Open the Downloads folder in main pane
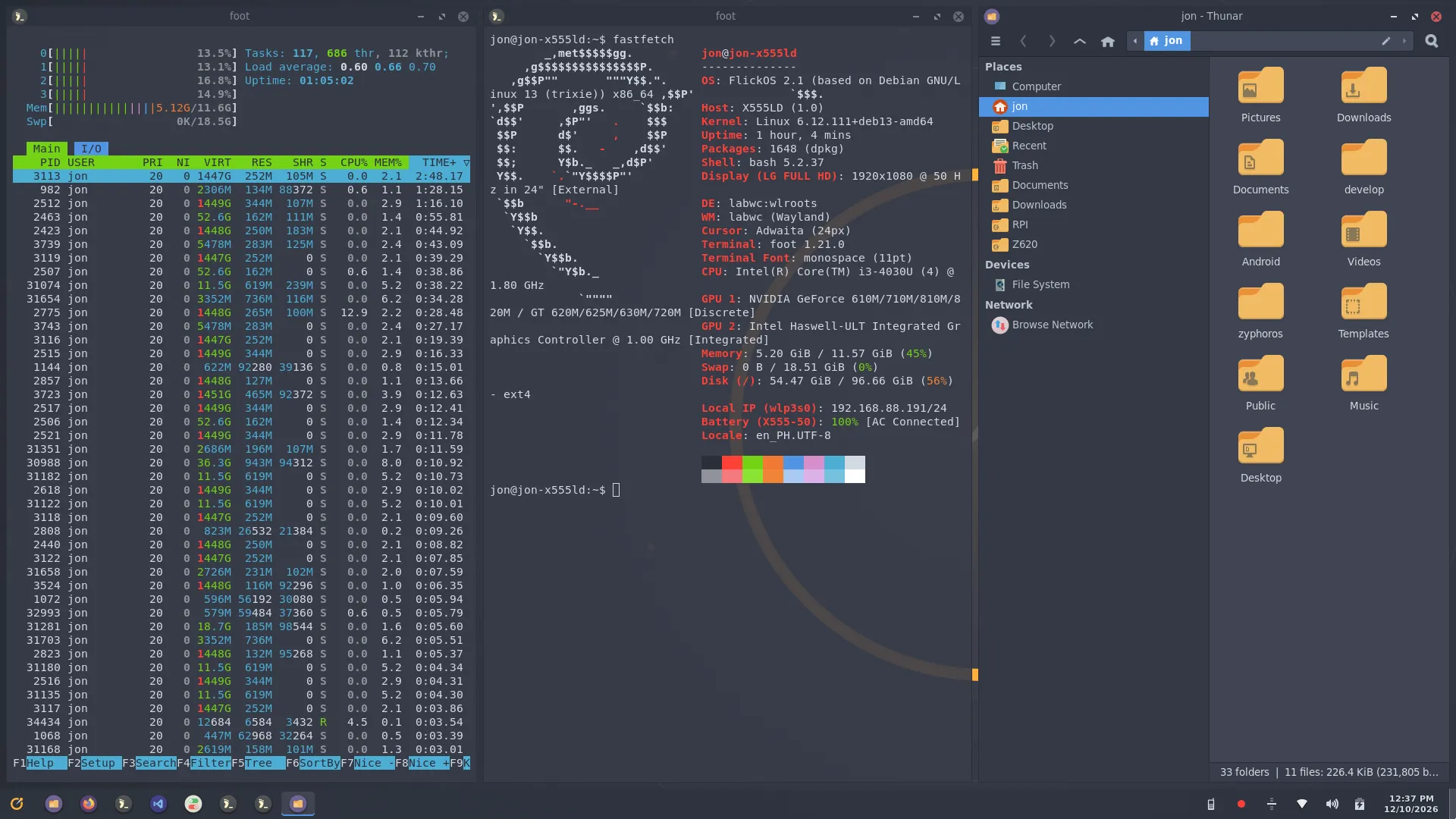Image resolution: width=1456 pixels, height=819 pixels. [1363, 86]
